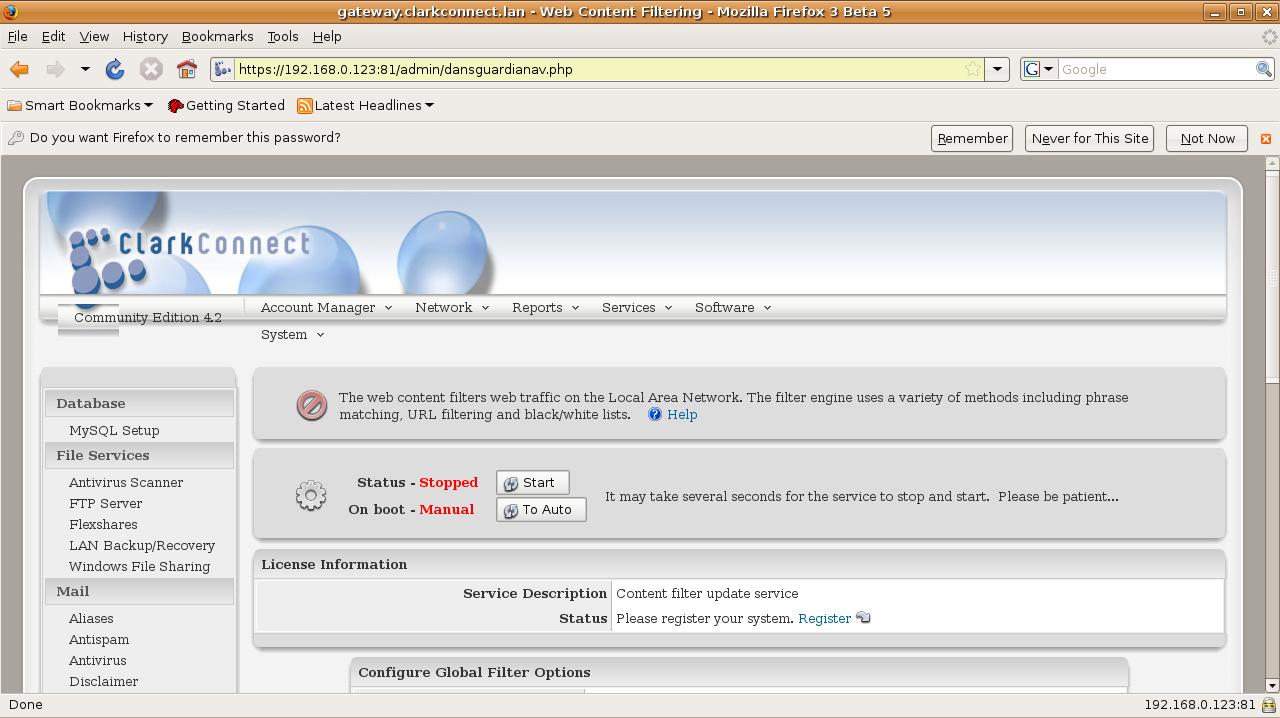Click the padlock icon in status bar
This screenshot has width=1280, height=718.
1268,705
